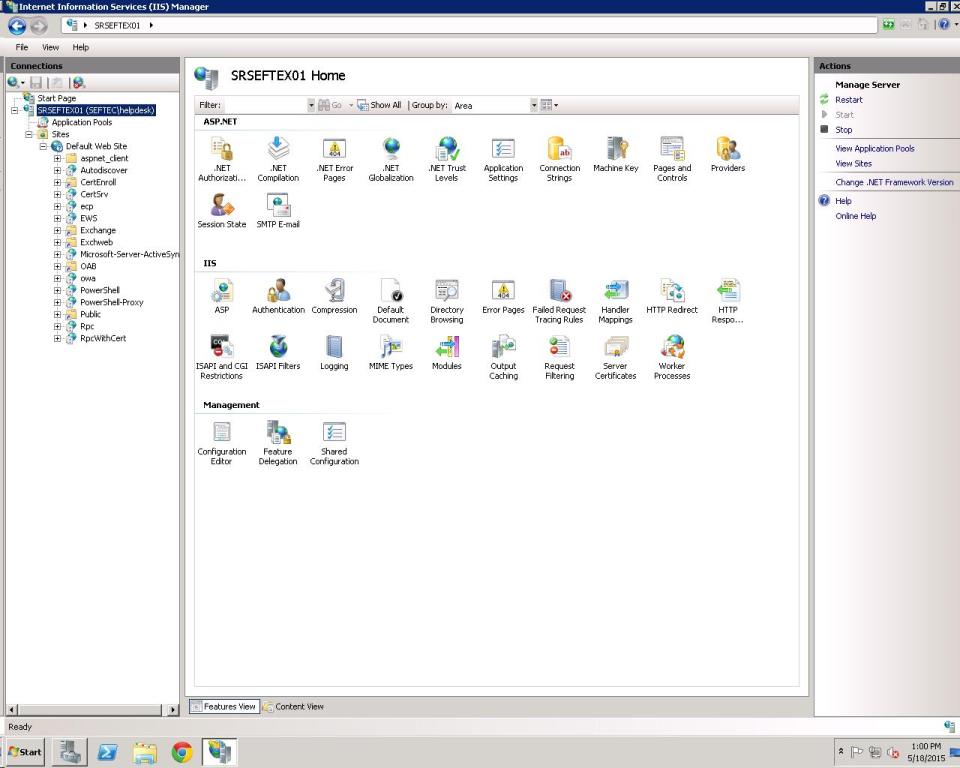960x768 pixels.
Task: Open HTTP Response Headers feature
Action: pyautogui.click(x=728, y=301)
